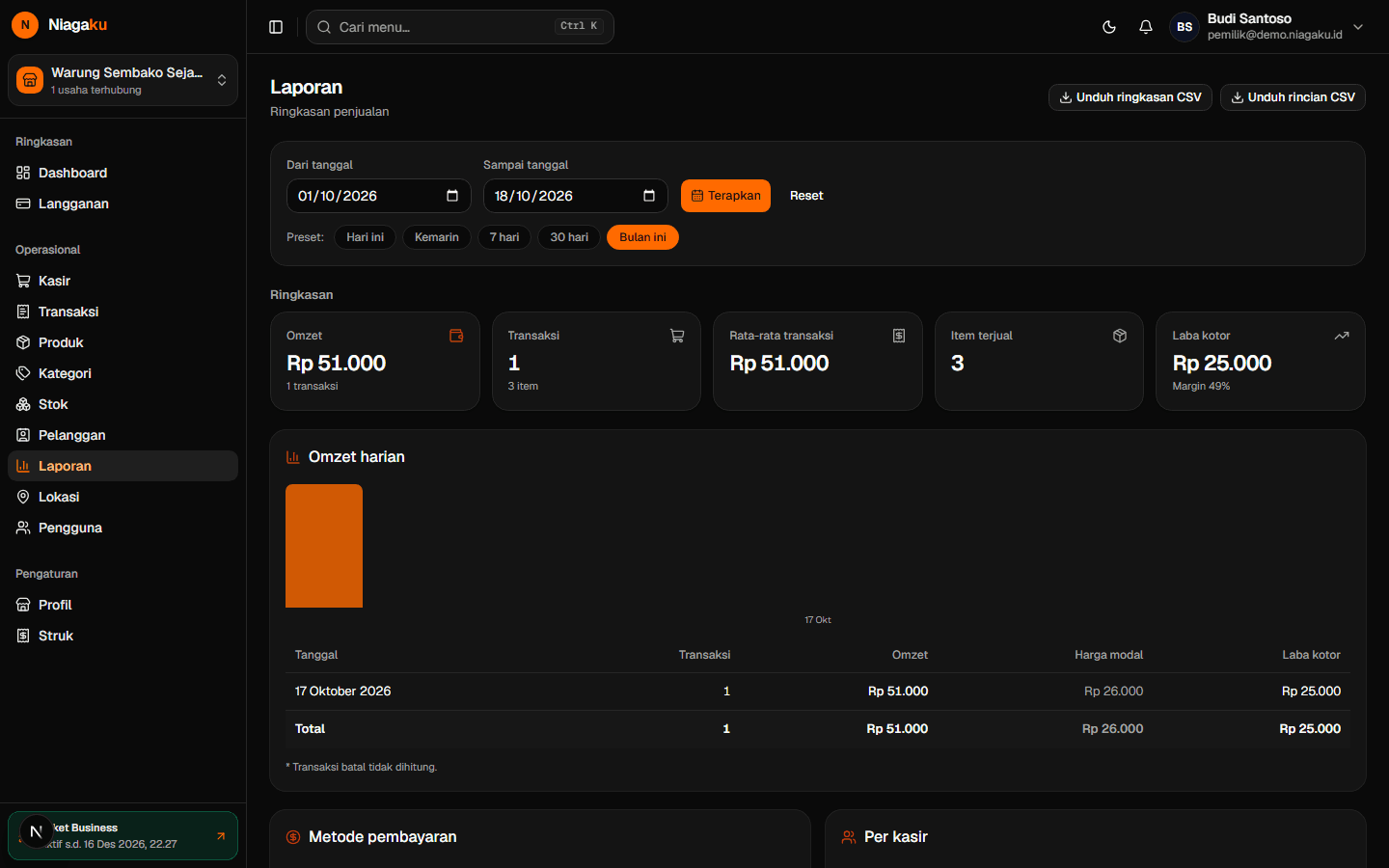1389x868 pixels.
Task: Click the Transaksi card cart icon
Action: coord(677,336)
